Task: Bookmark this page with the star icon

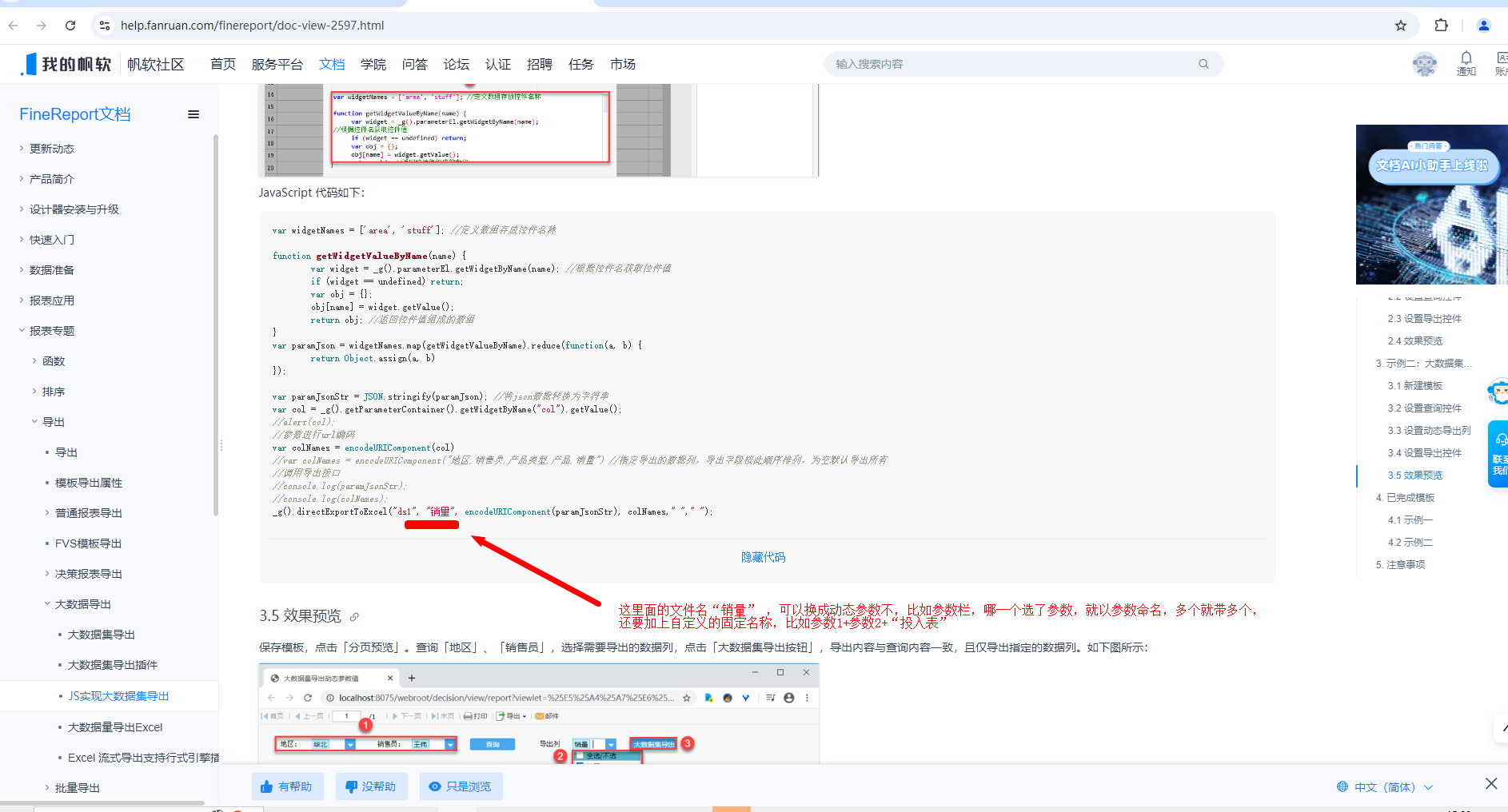Action: click(1401, 26)
